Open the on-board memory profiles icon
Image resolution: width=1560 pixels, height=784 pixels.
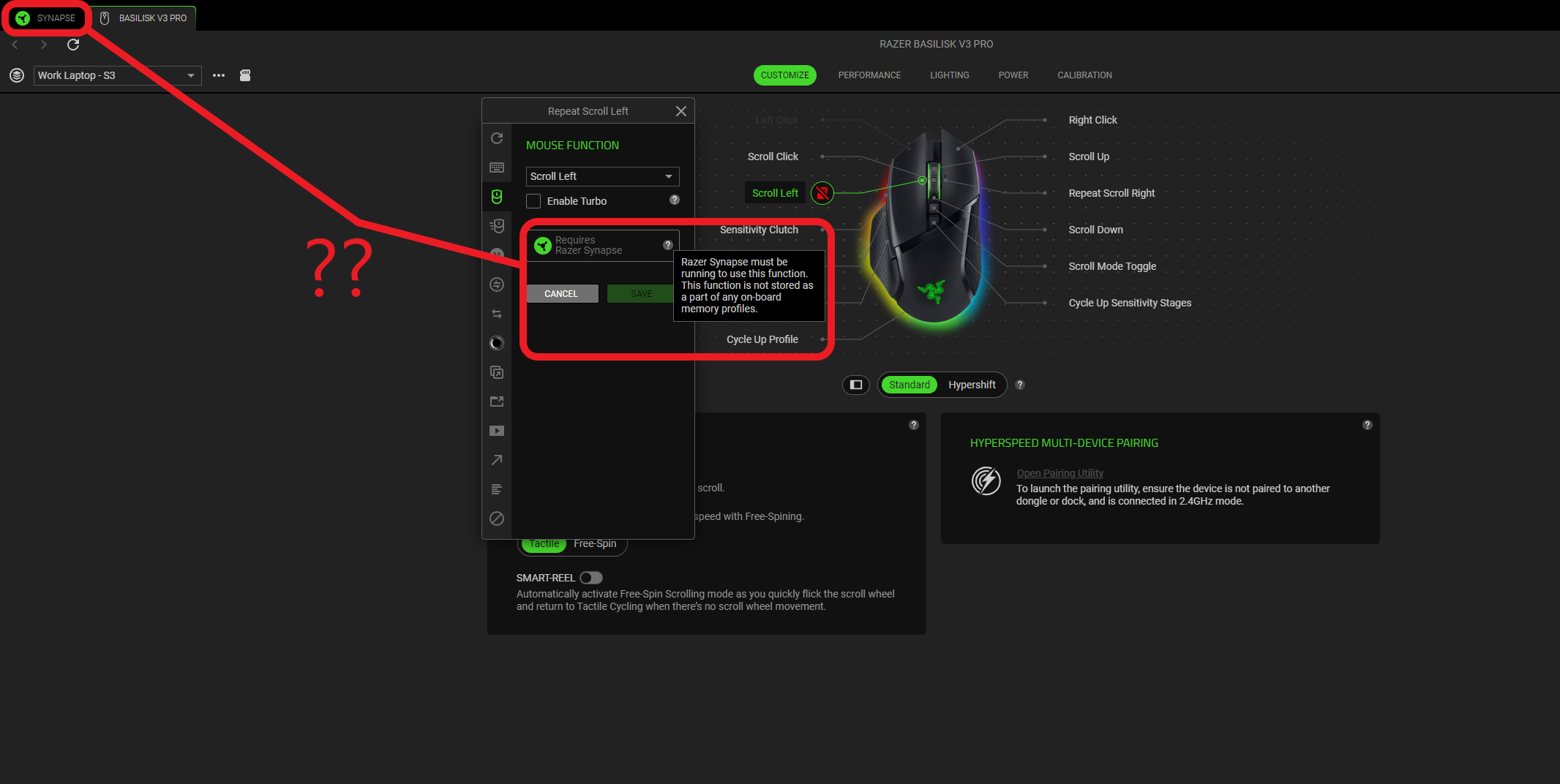pos(245,75)
